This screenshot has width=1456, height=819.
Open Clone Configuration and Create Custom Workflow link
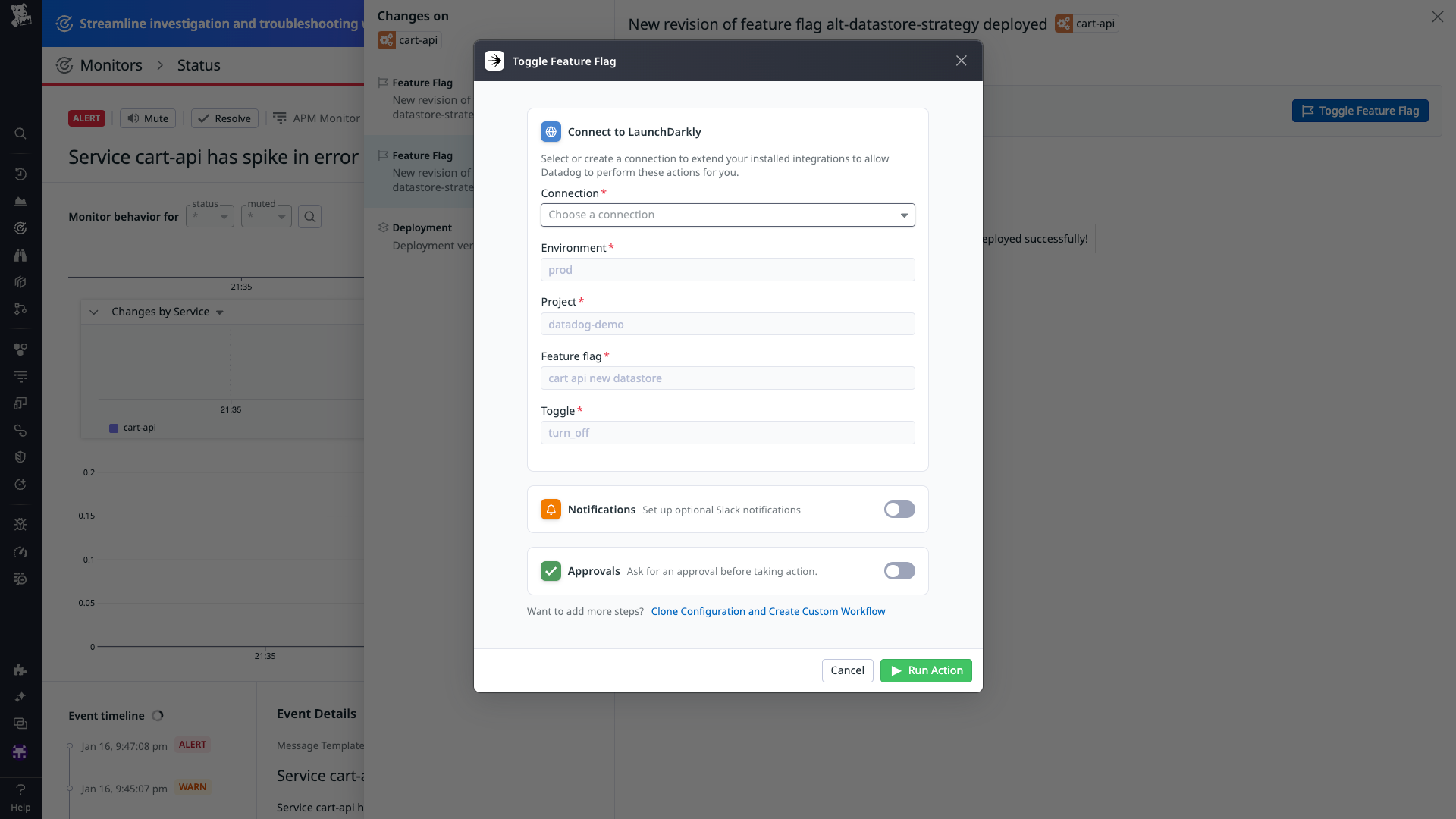click(x=767, y=611)
